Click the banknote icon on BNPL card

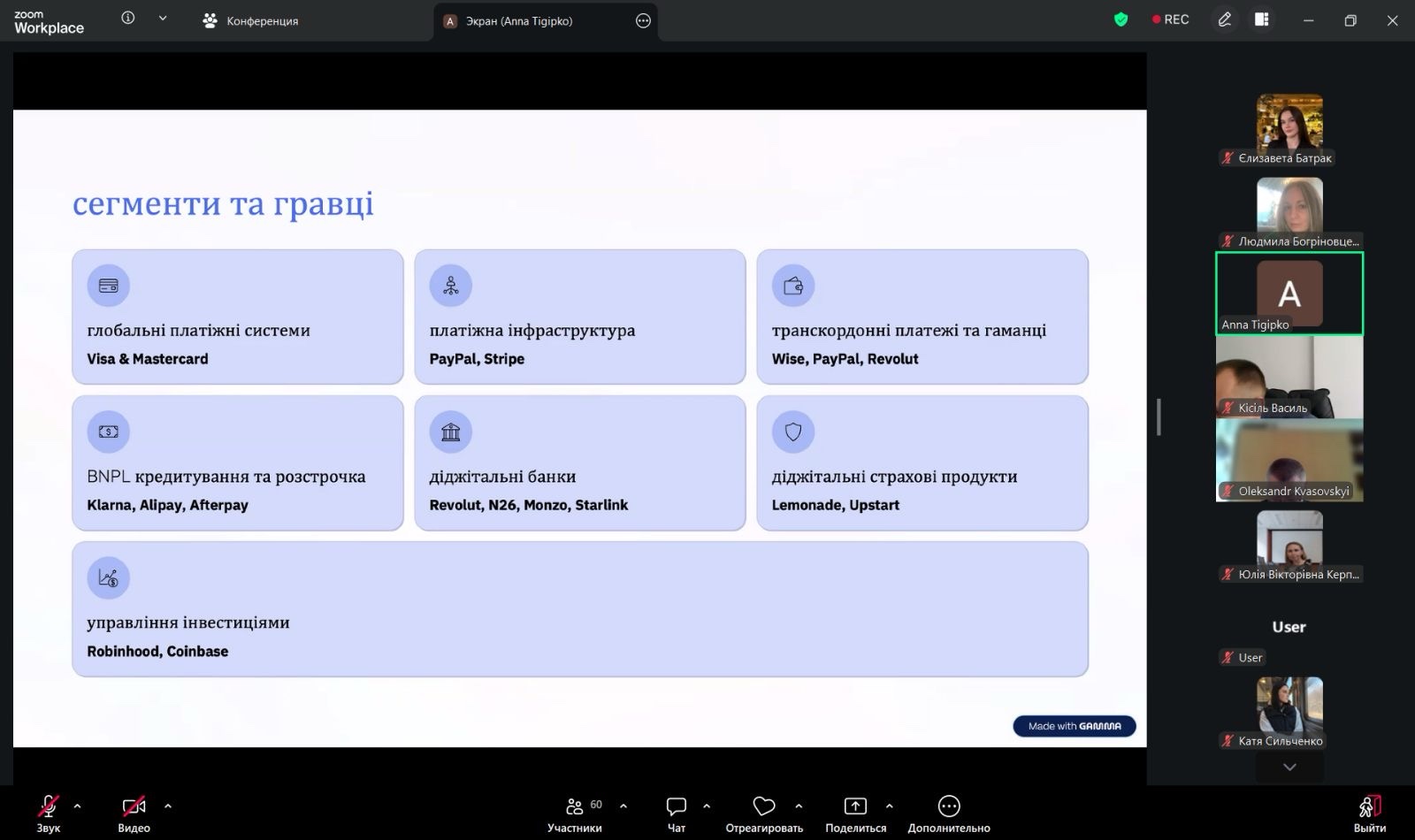[x=109, y=431]
